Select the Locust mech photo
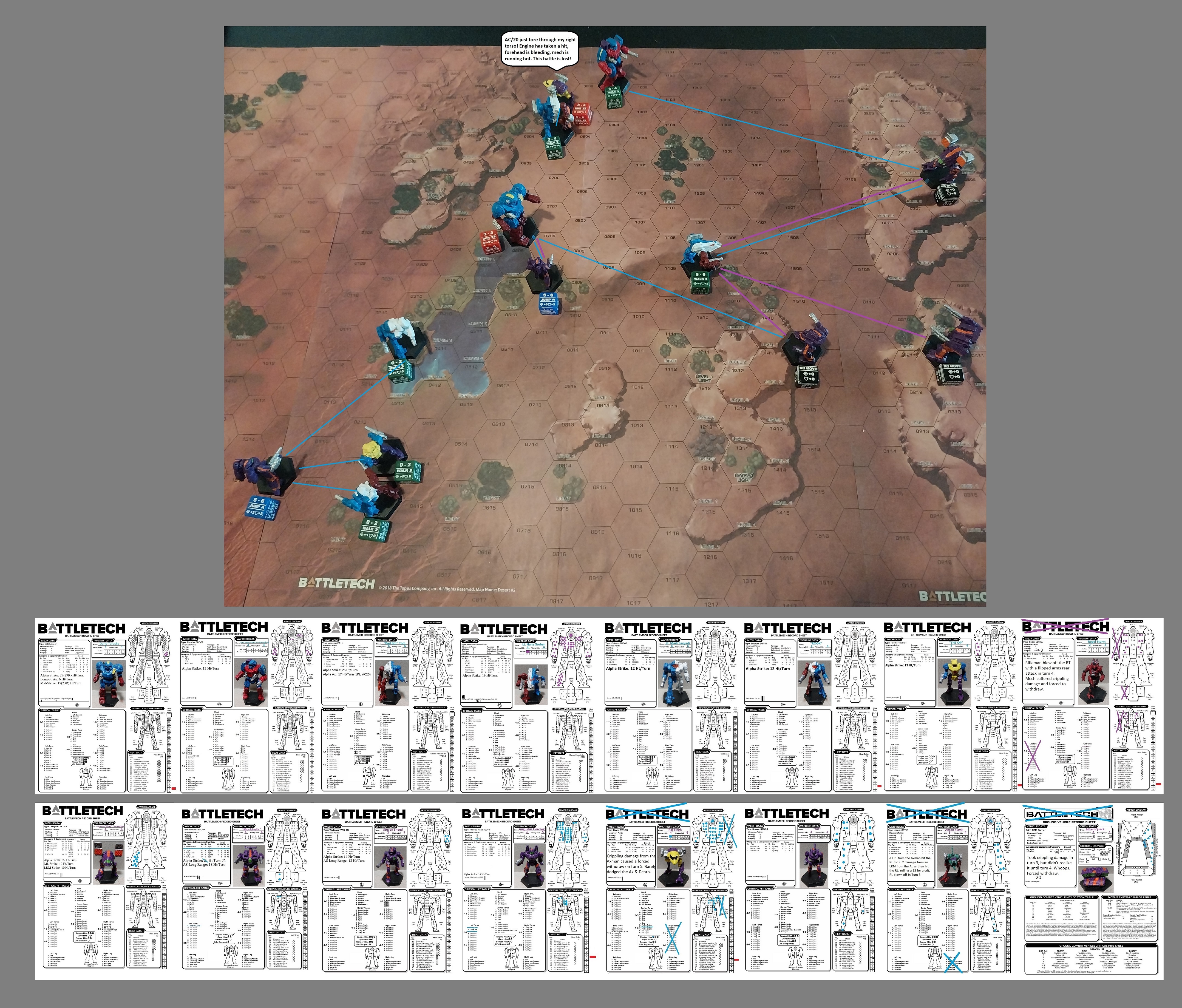 [953, 867]
